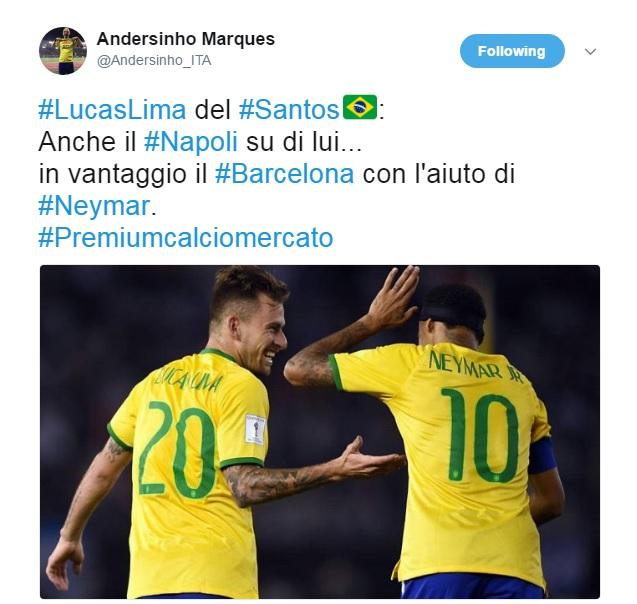Click the blue captain armband in photo
Image resolution: width=637 pixels, height=604 pixels.
click(x=542, y=456)
